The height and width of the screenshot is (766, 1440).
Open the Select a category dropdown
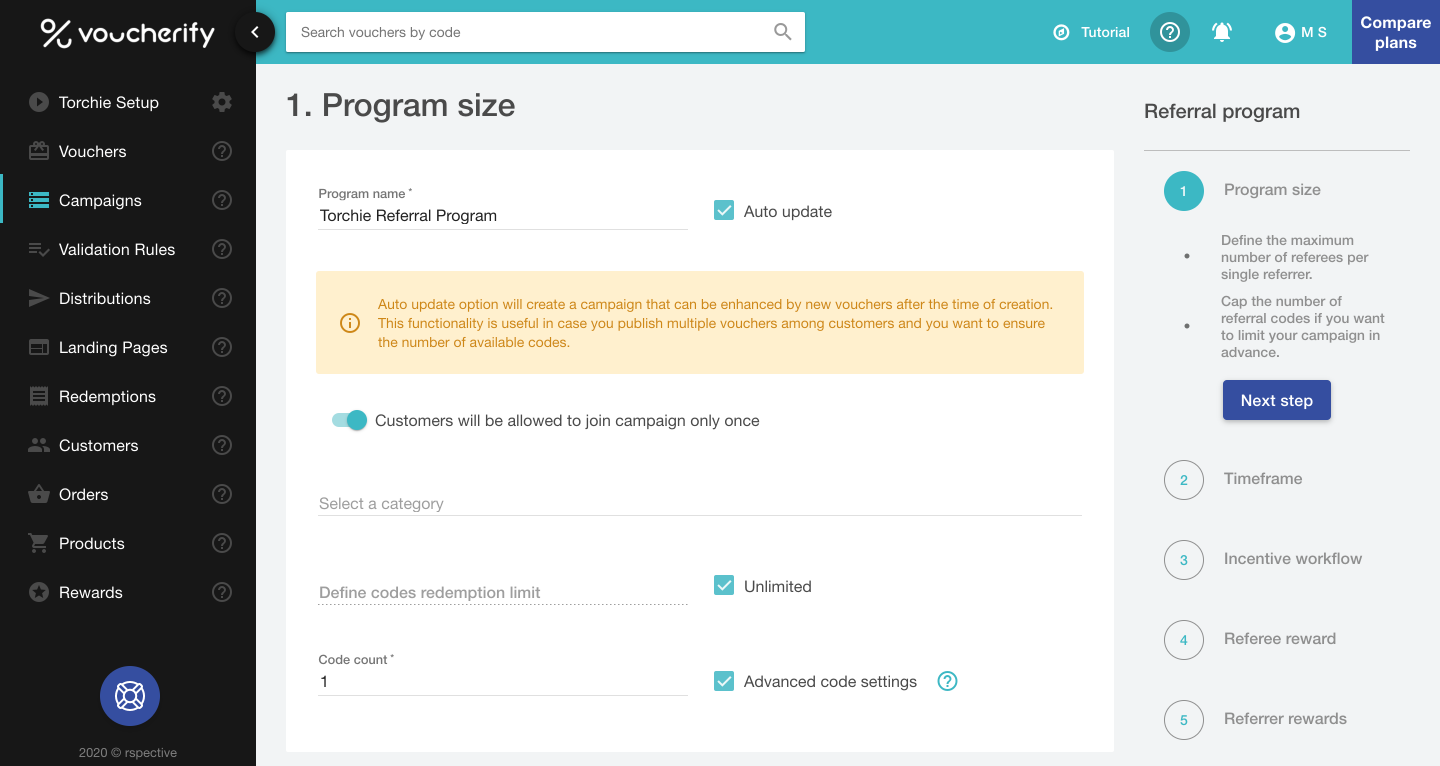(699, 504)
